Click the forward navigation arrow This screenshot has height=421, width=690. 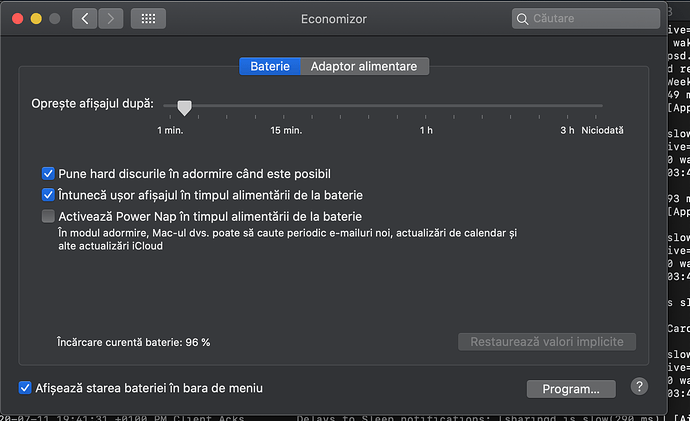111,18
